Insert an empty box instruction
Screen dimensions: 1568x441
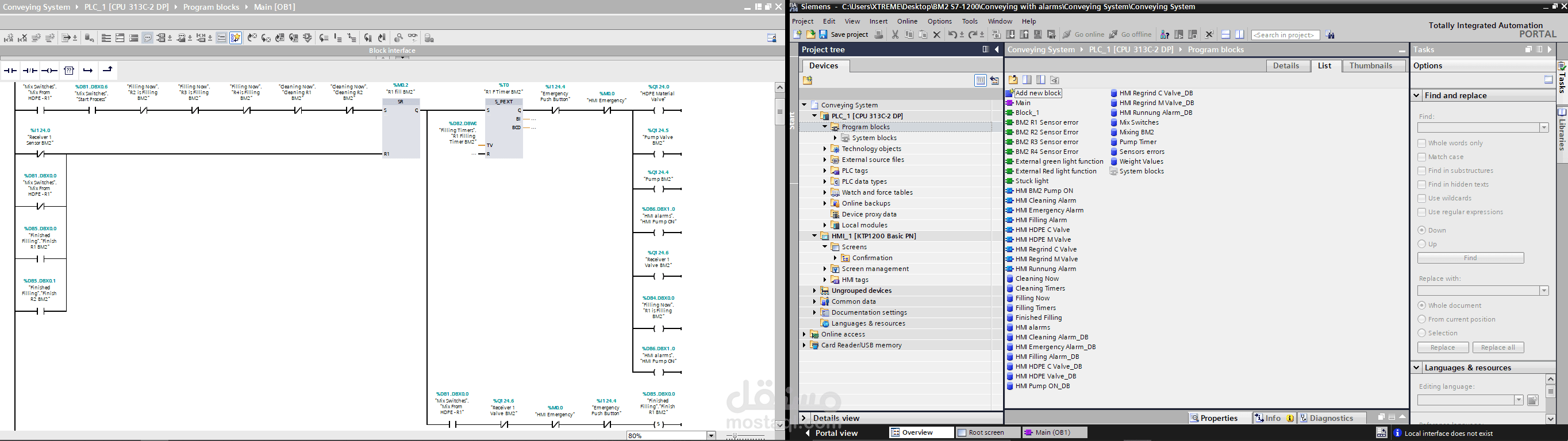pyautogui.click(x=69, y=71)
